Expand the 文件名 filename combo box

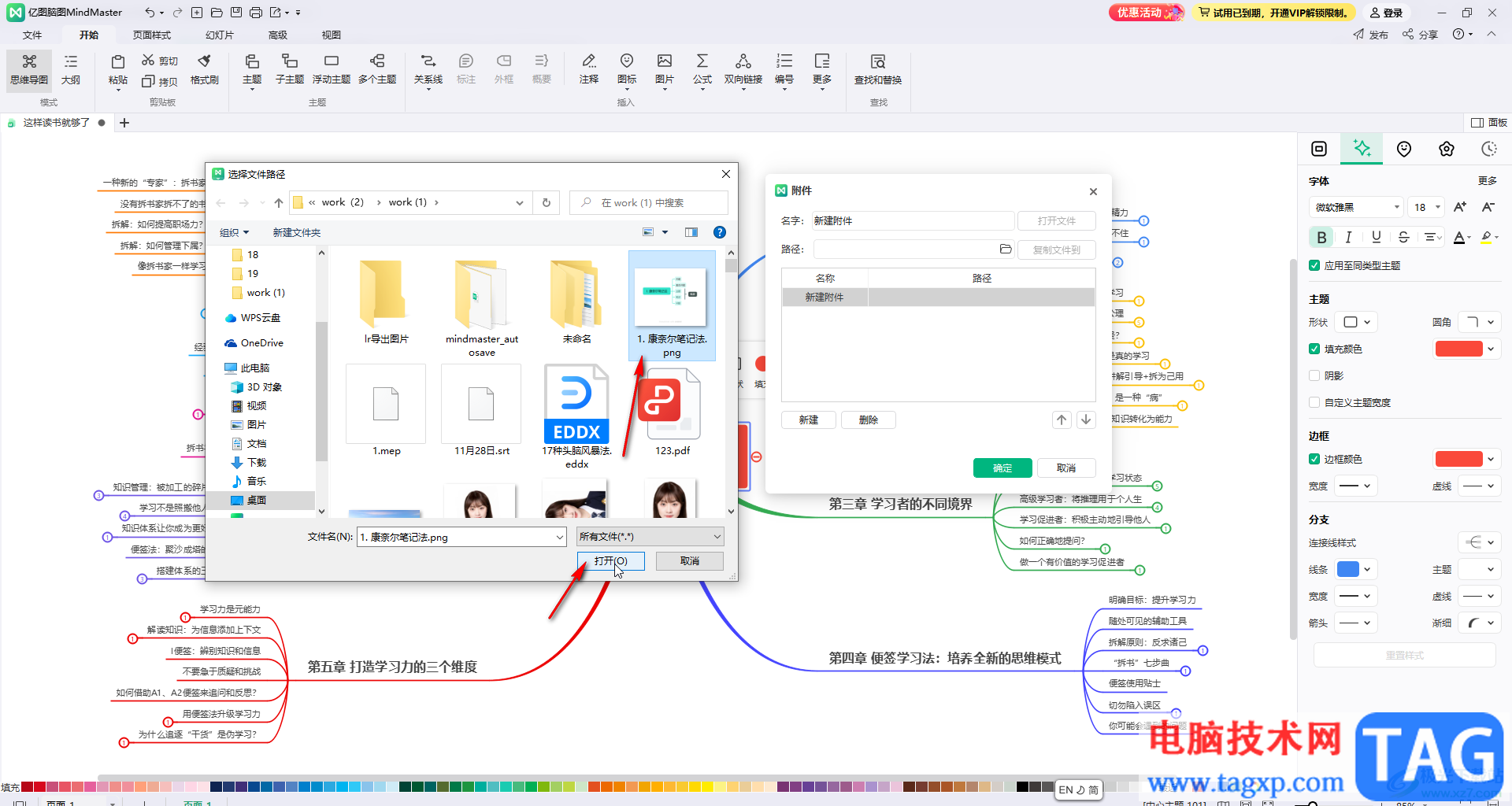click(560, 537)
